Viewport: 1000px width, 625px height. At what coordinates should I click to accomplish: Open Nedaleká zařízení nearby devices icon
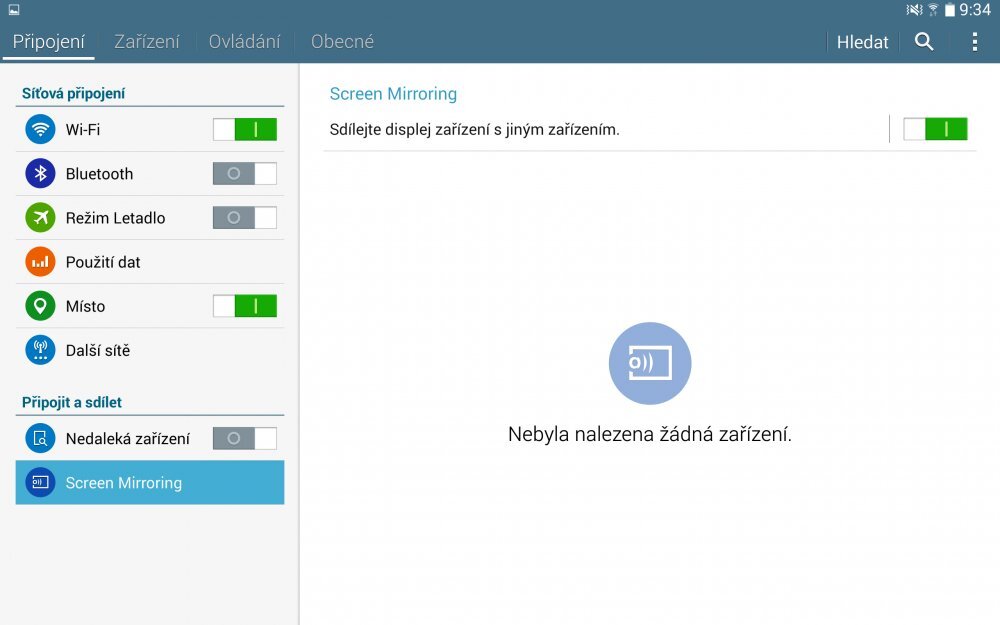pos(39,438)
